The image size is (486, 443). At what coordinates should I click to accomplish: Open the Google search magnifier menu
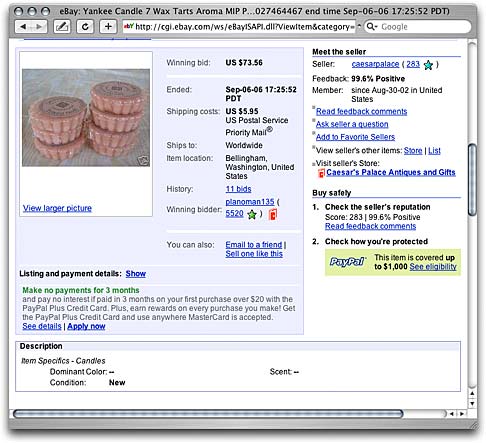point(372,26)
